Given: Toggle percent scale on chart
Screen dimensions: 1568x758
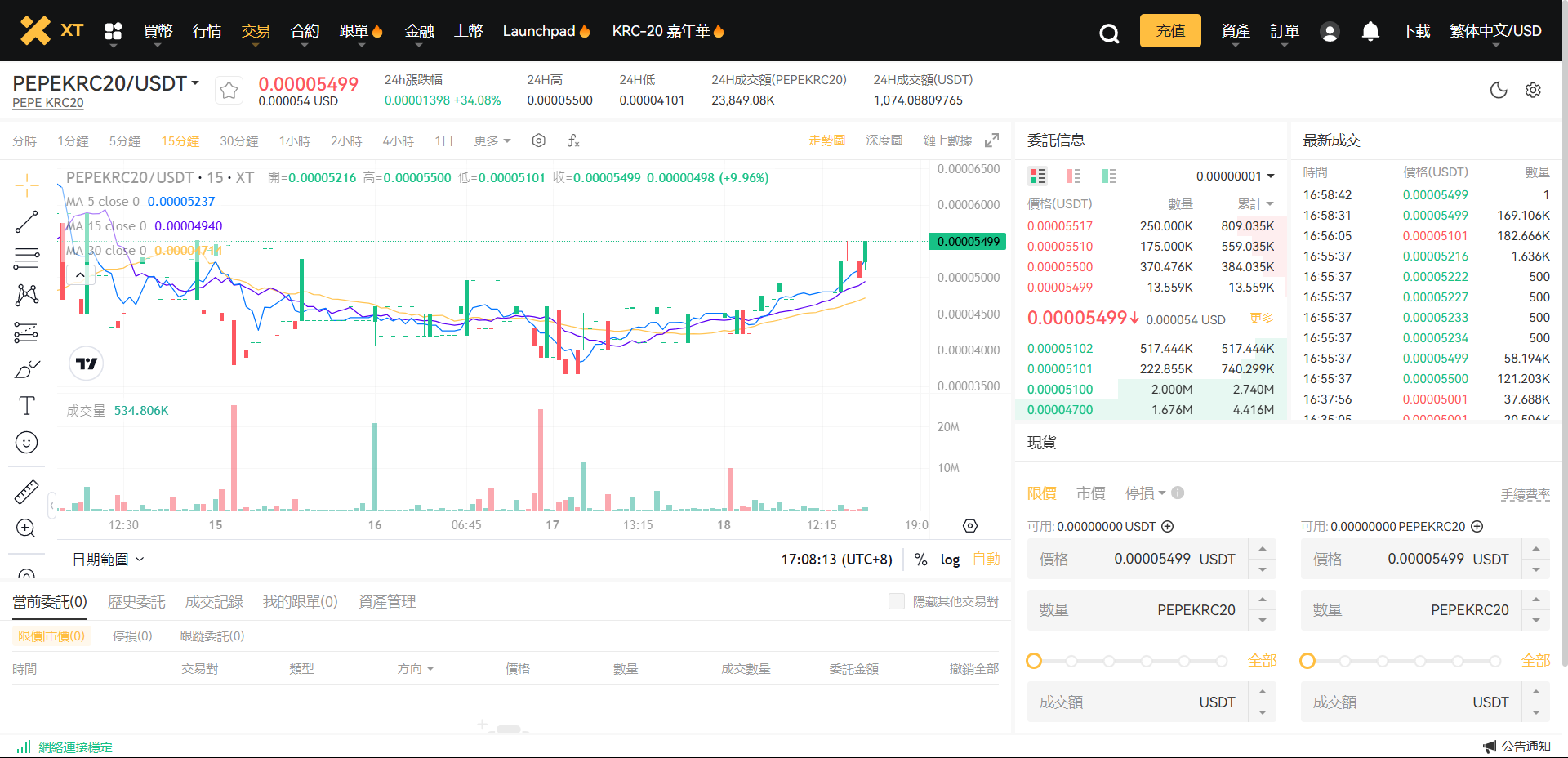Looking at the screenshot, I should point(921,560).
